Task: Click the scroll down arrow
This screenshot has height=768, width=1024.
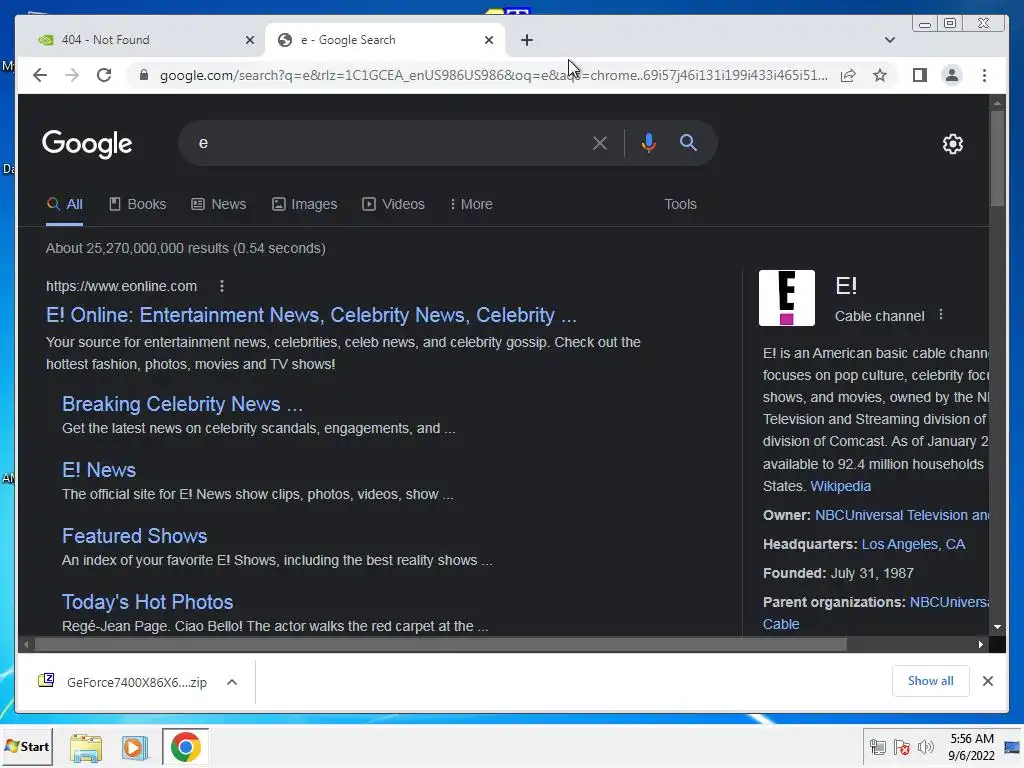Action: pyautogui.click(x=997, y=627)
